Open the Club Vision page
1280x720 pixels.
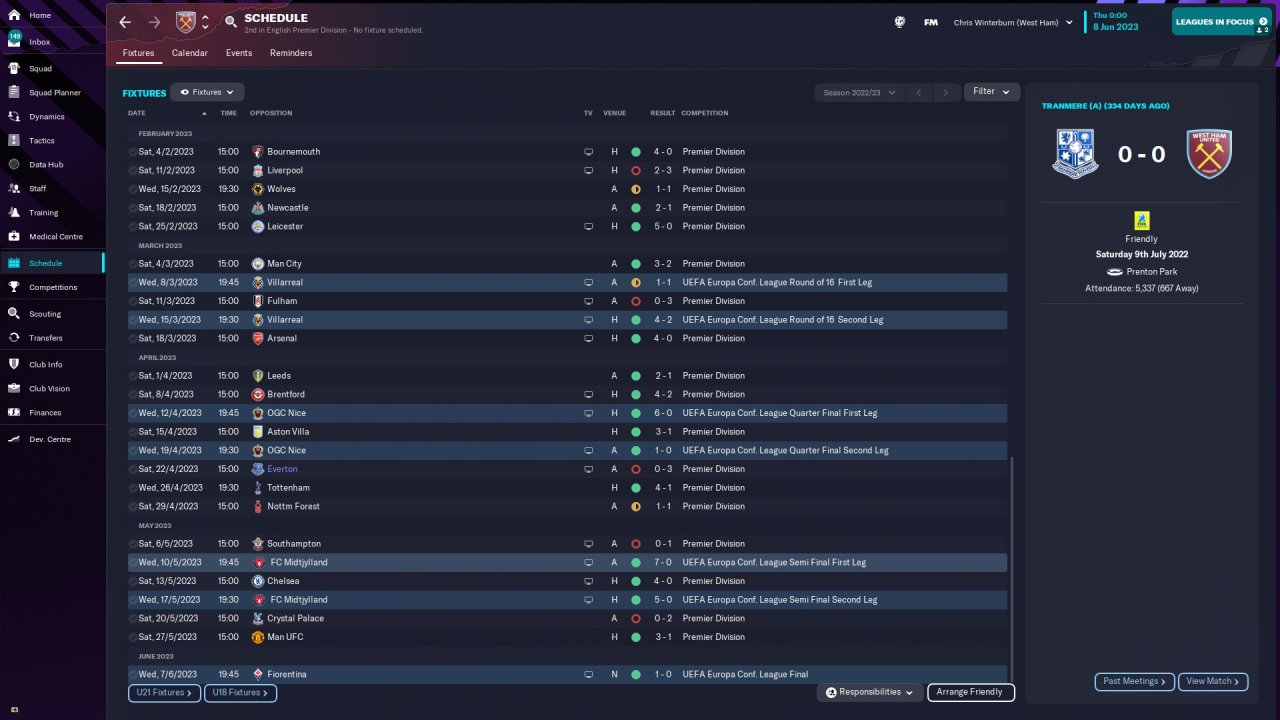tap(49, 388)
